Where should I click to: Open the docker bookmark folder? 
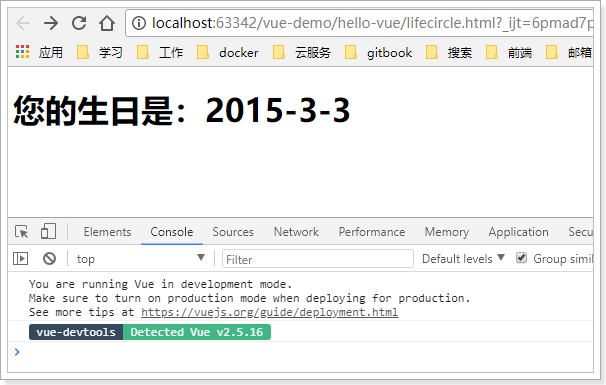click(x=228, y=52)
